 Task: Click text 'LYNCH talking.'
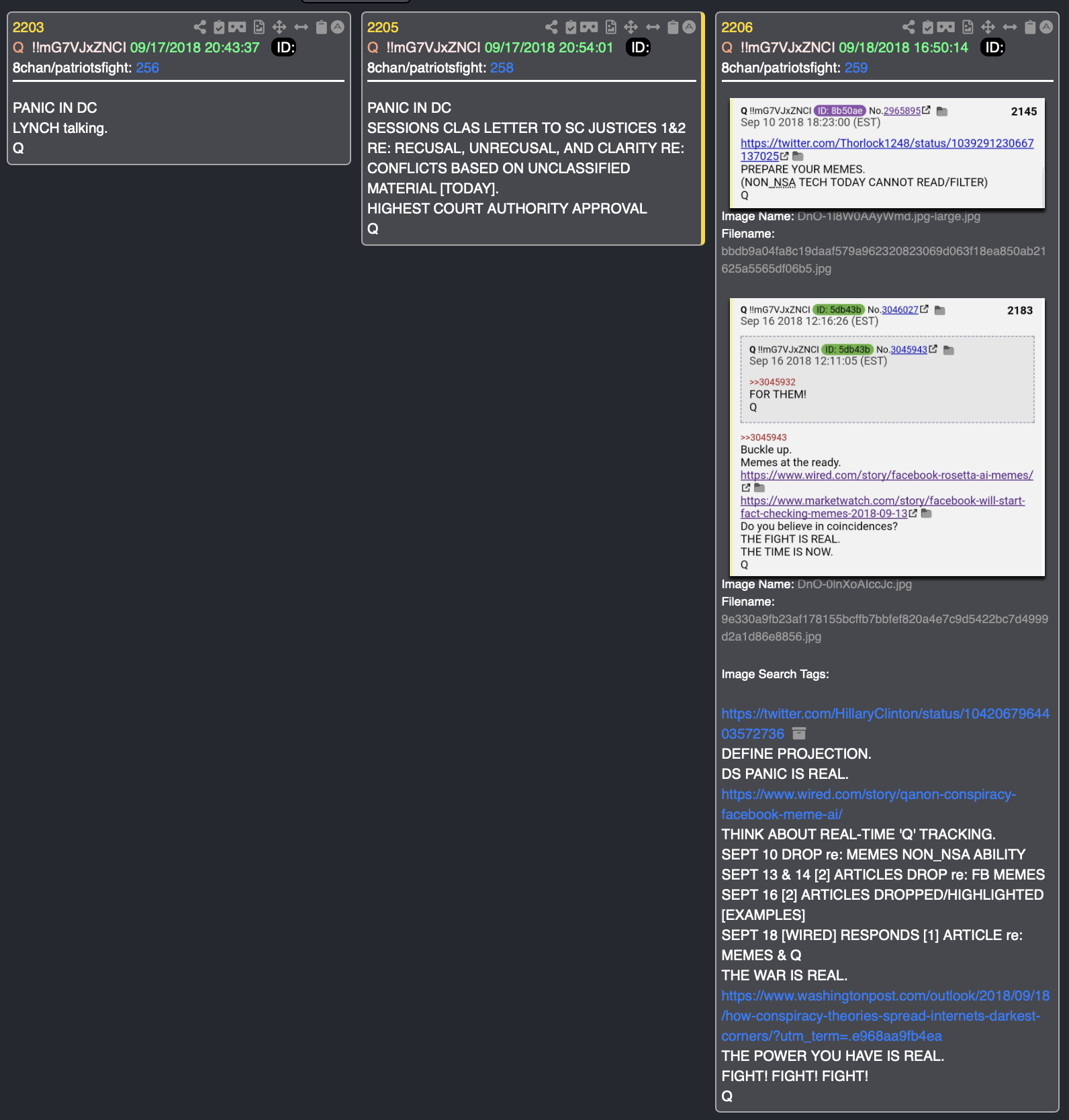60,128
